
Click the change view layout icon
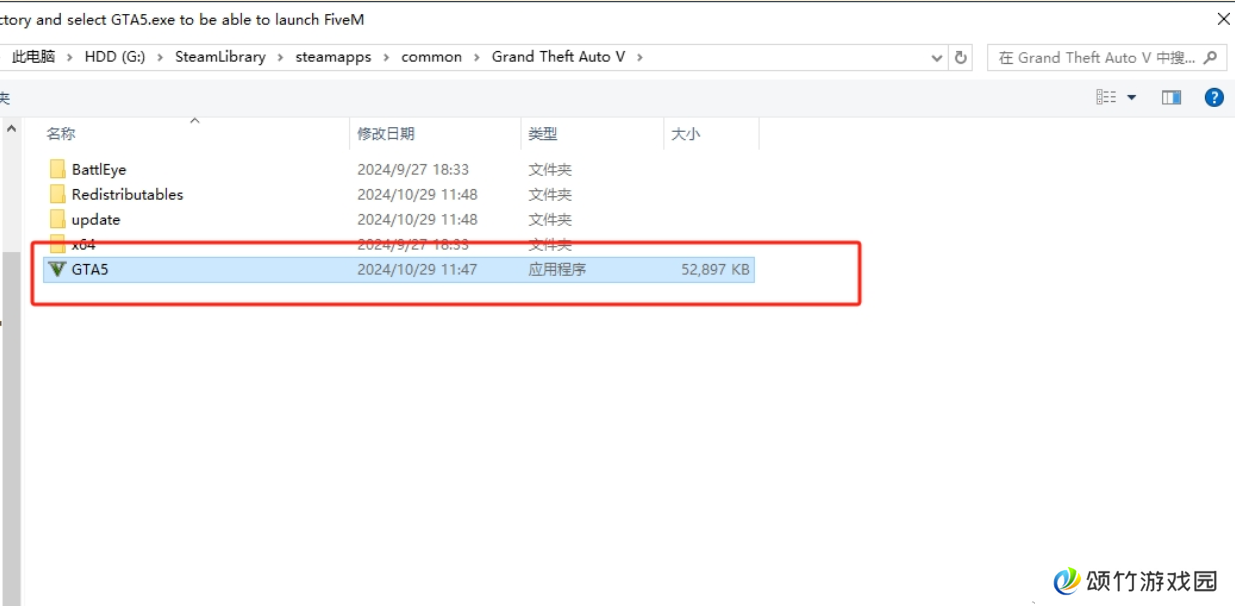[1106, 97]
